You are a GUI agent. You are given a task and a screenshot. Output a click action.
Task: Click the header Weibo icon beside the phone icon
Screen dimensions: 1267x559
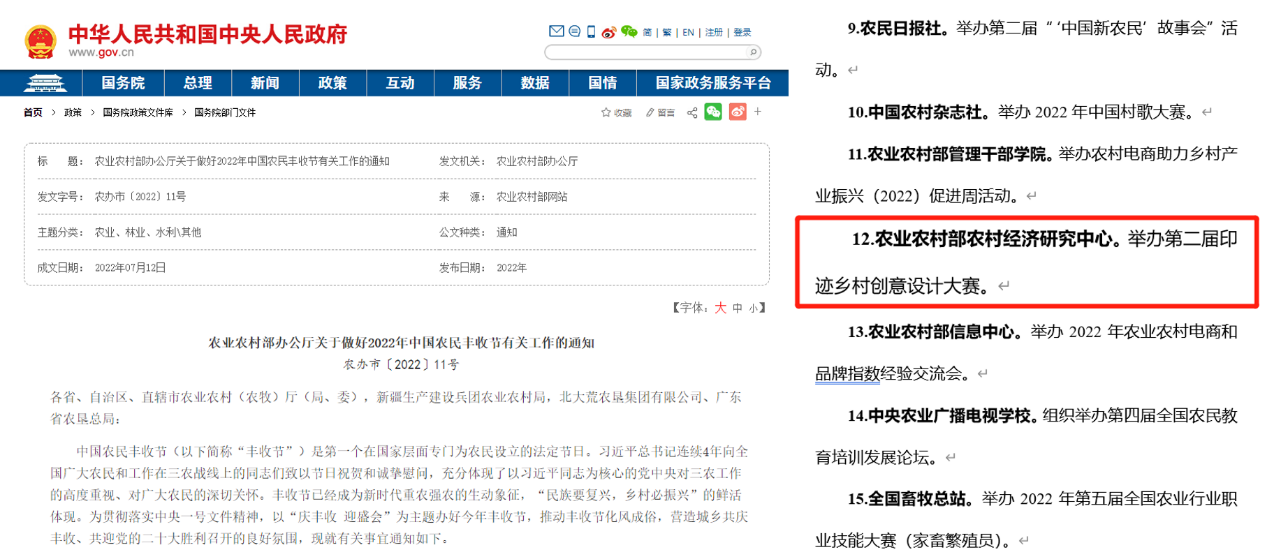608,31
